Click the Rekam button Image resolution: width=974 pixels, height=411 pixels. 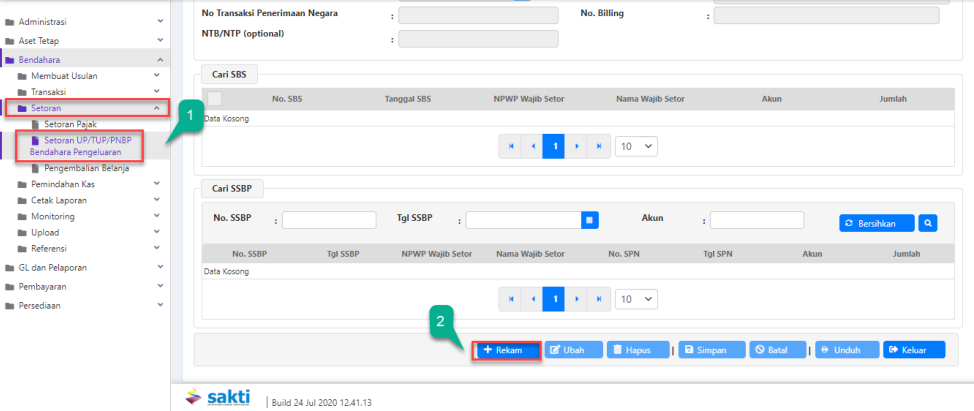(x=506, y=350)
